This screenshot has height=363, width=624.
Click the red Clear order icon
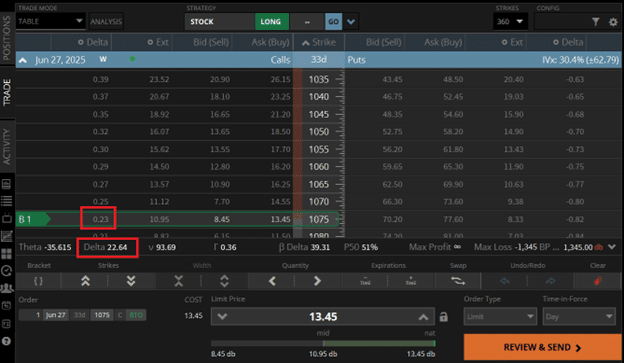[x=597, y=281]
